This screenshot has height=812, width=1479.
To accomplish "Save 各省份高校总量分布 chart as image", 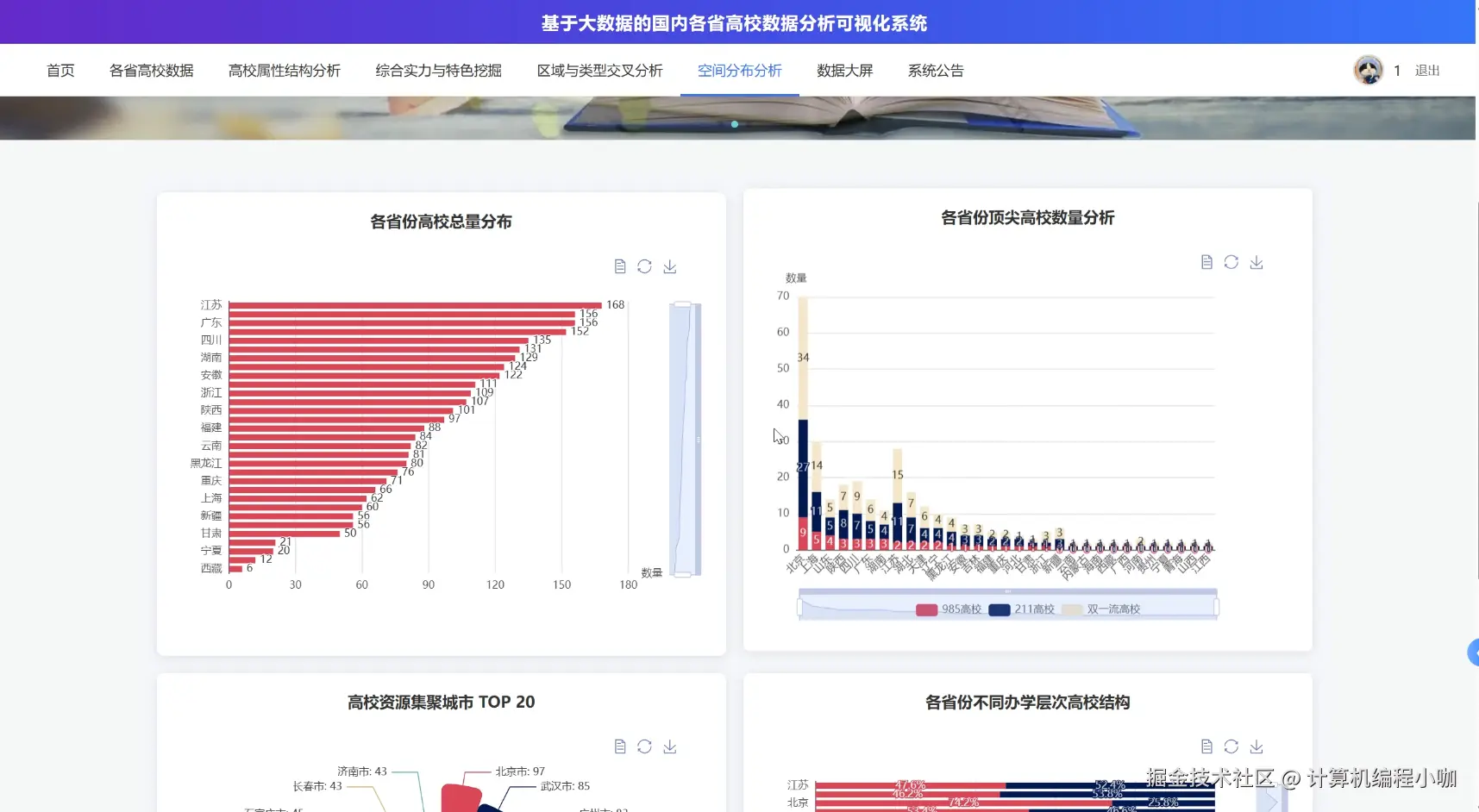I will point(671,265).
